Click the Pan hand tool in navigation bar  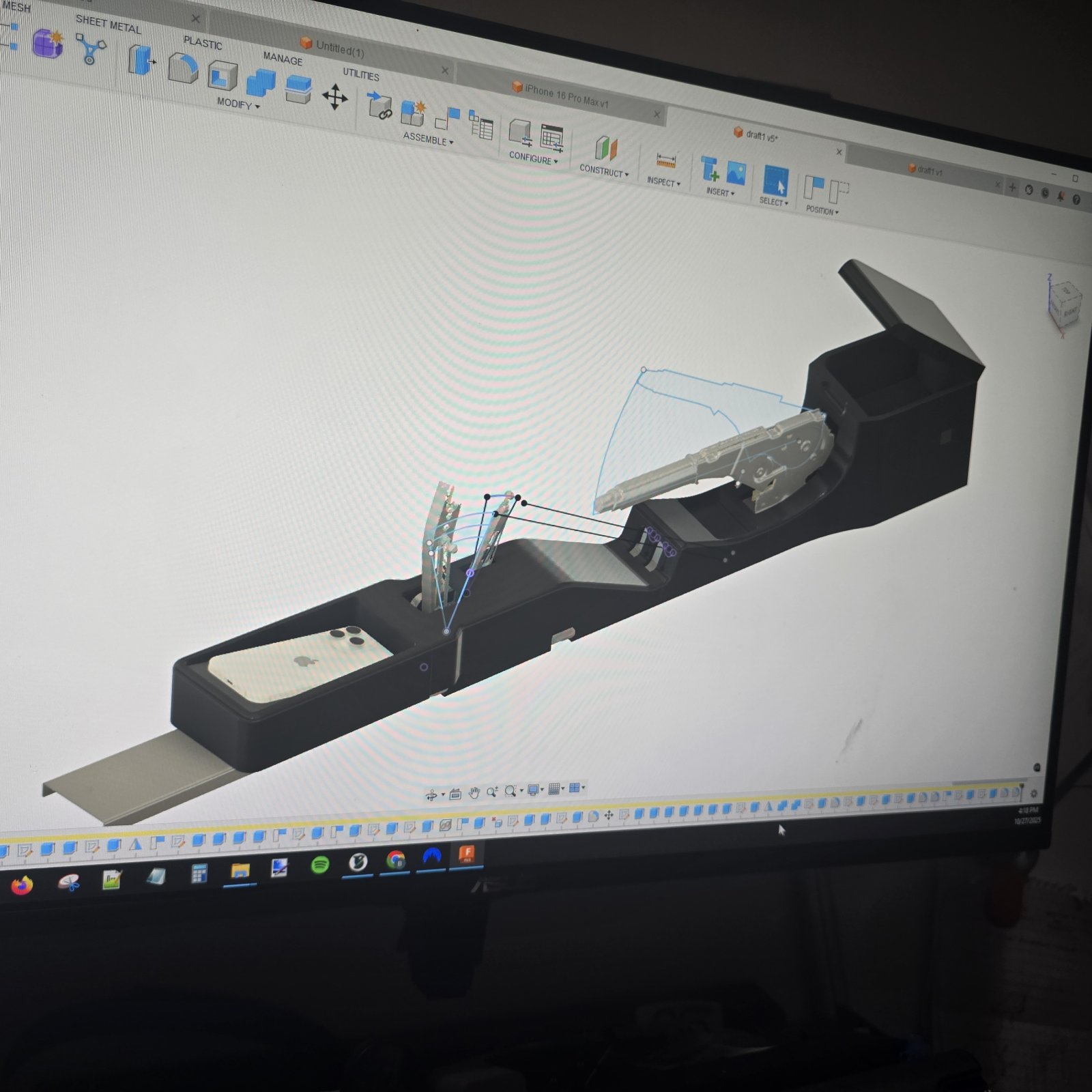[x=474, y=792]
